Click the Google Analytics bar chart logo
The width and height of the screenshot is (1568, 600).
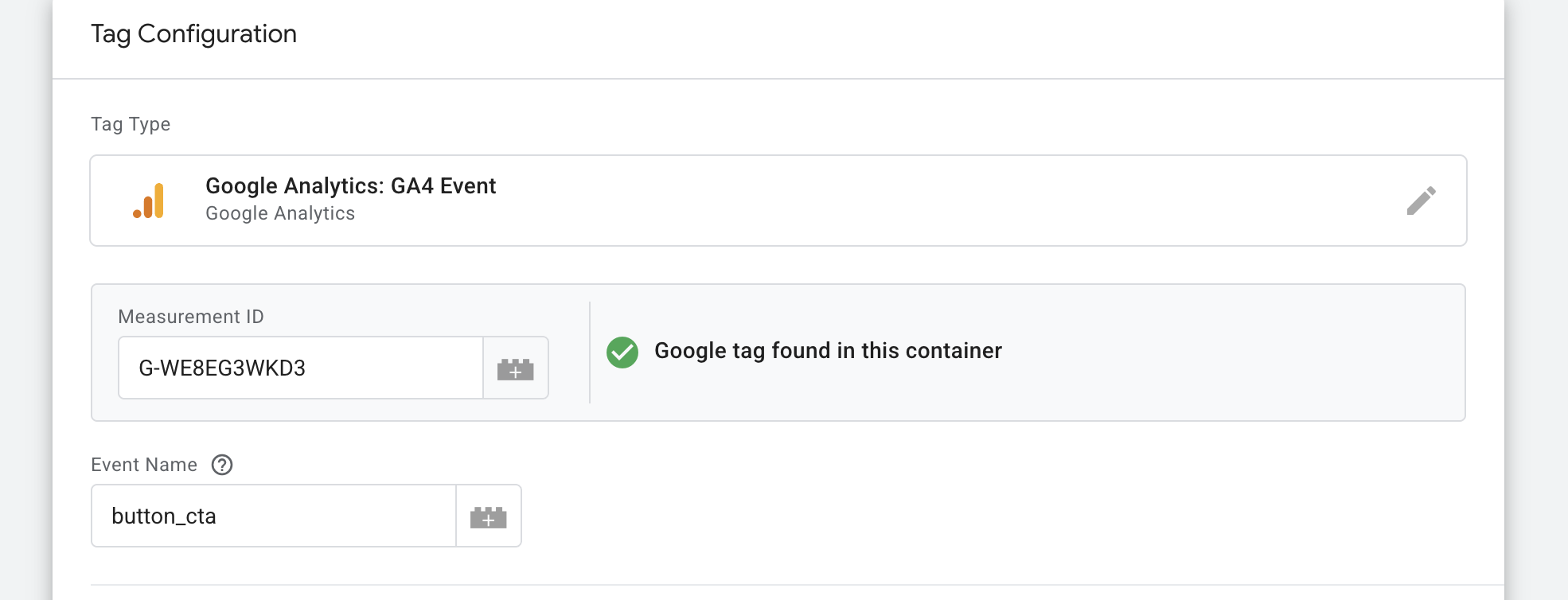(149, 201)
